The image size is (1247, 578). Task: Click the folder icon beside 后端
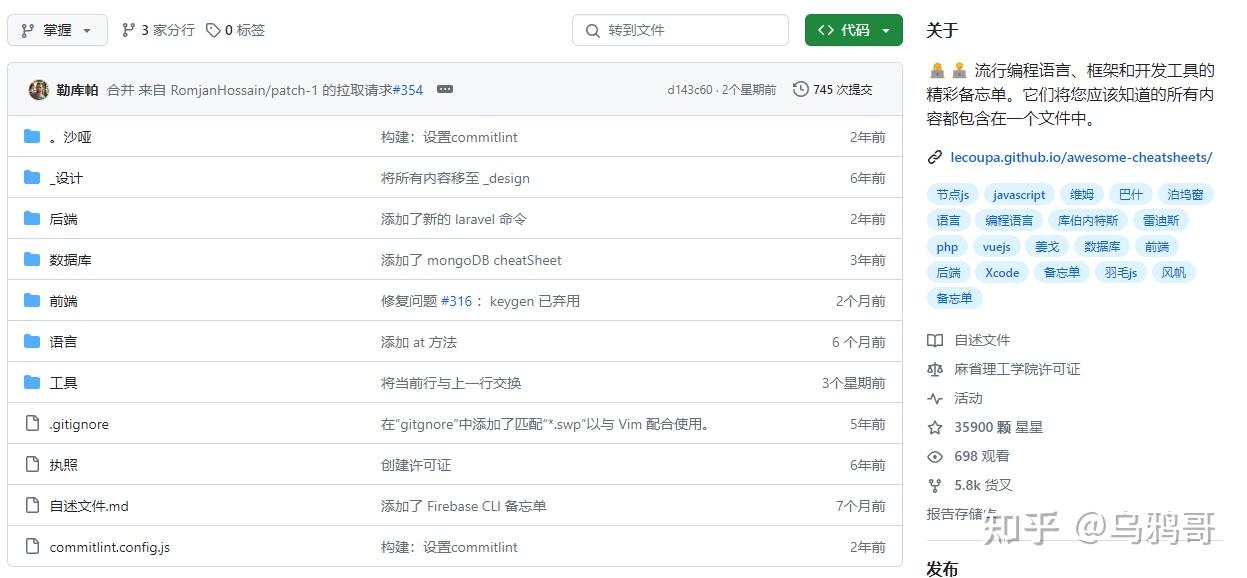tap(31, 218)
